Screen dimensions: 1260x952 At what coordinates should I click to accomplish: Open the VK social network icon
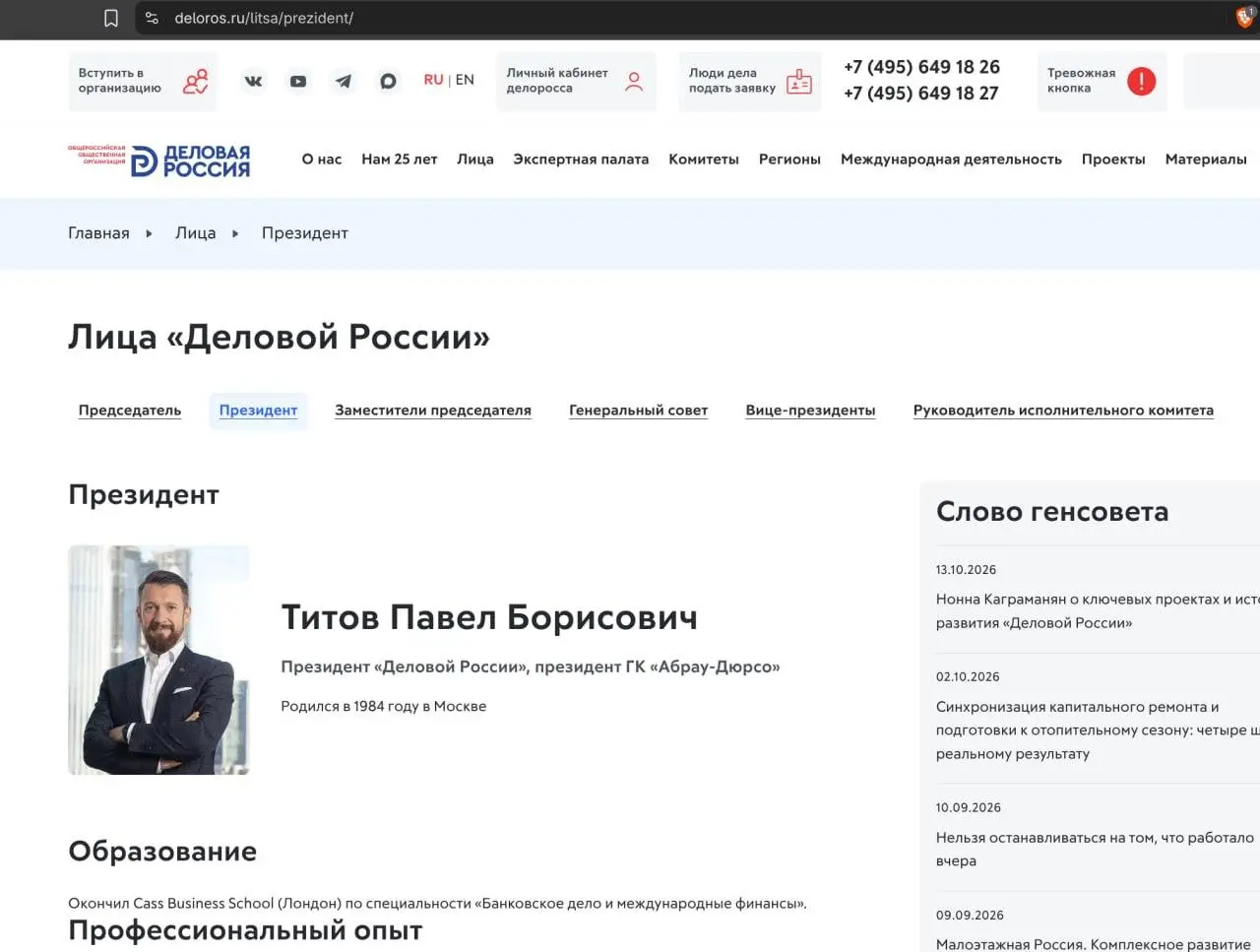click(253, 81)
